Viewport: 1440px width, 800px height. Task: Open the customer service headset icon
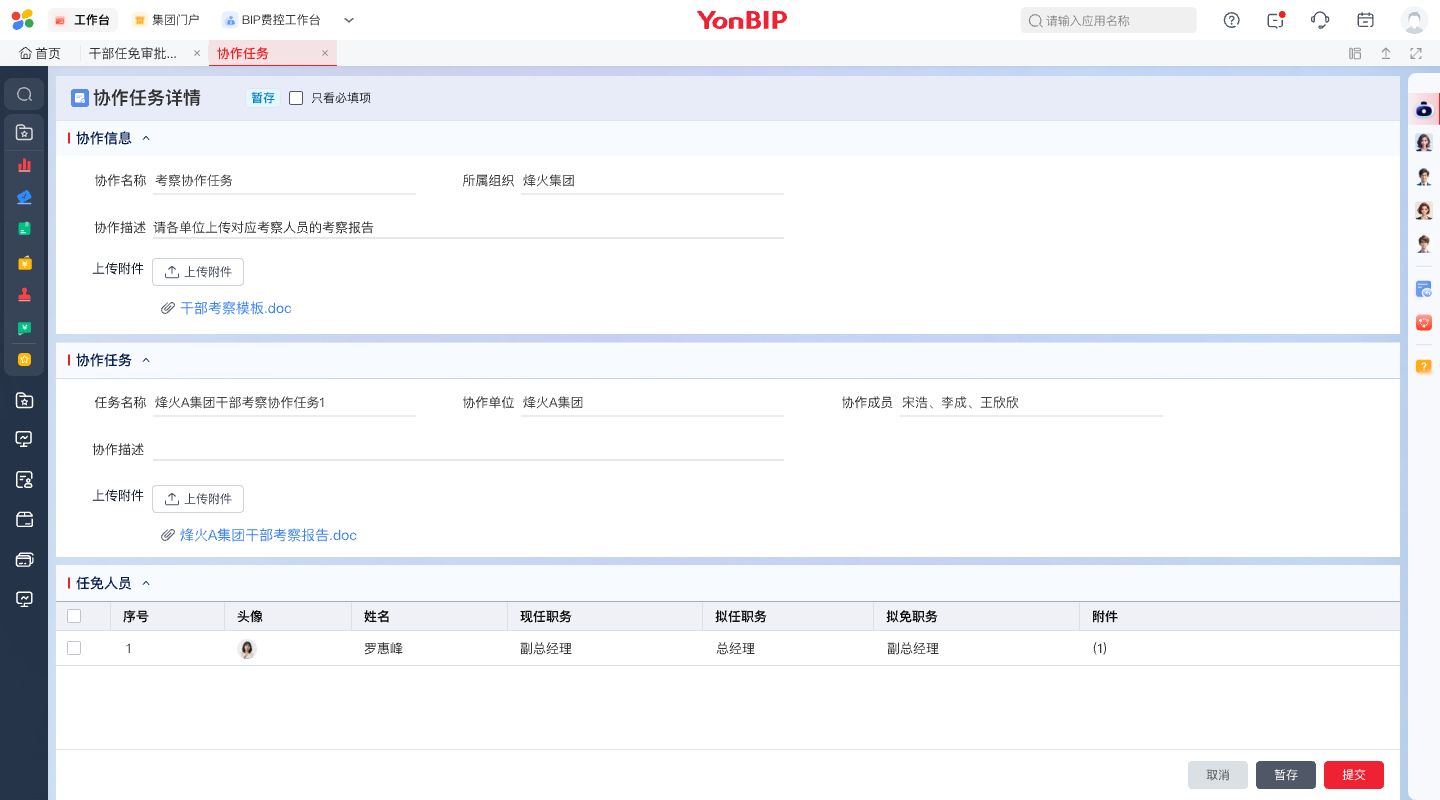pos(1320,20)
